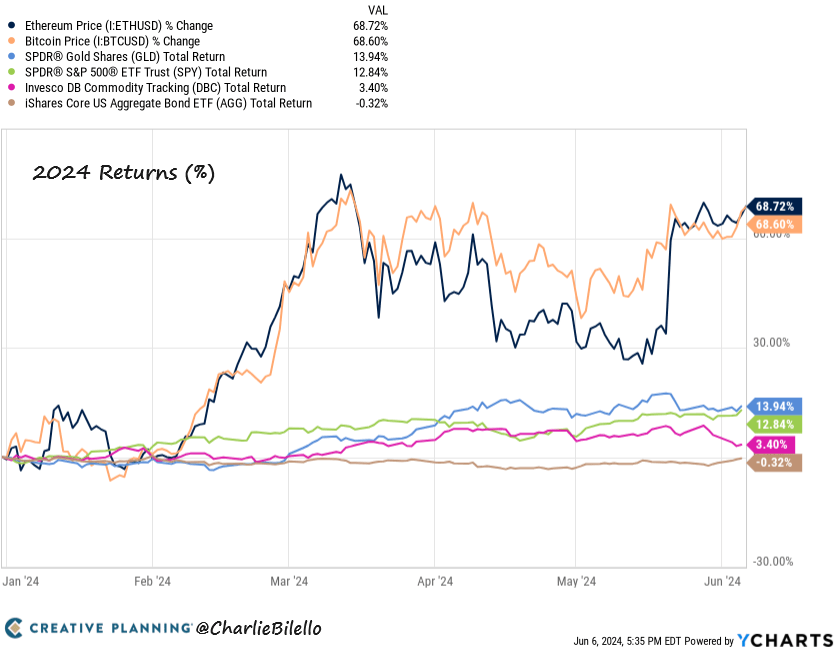Click the 12.84% SPY end-of-line flag

[775, 425]
